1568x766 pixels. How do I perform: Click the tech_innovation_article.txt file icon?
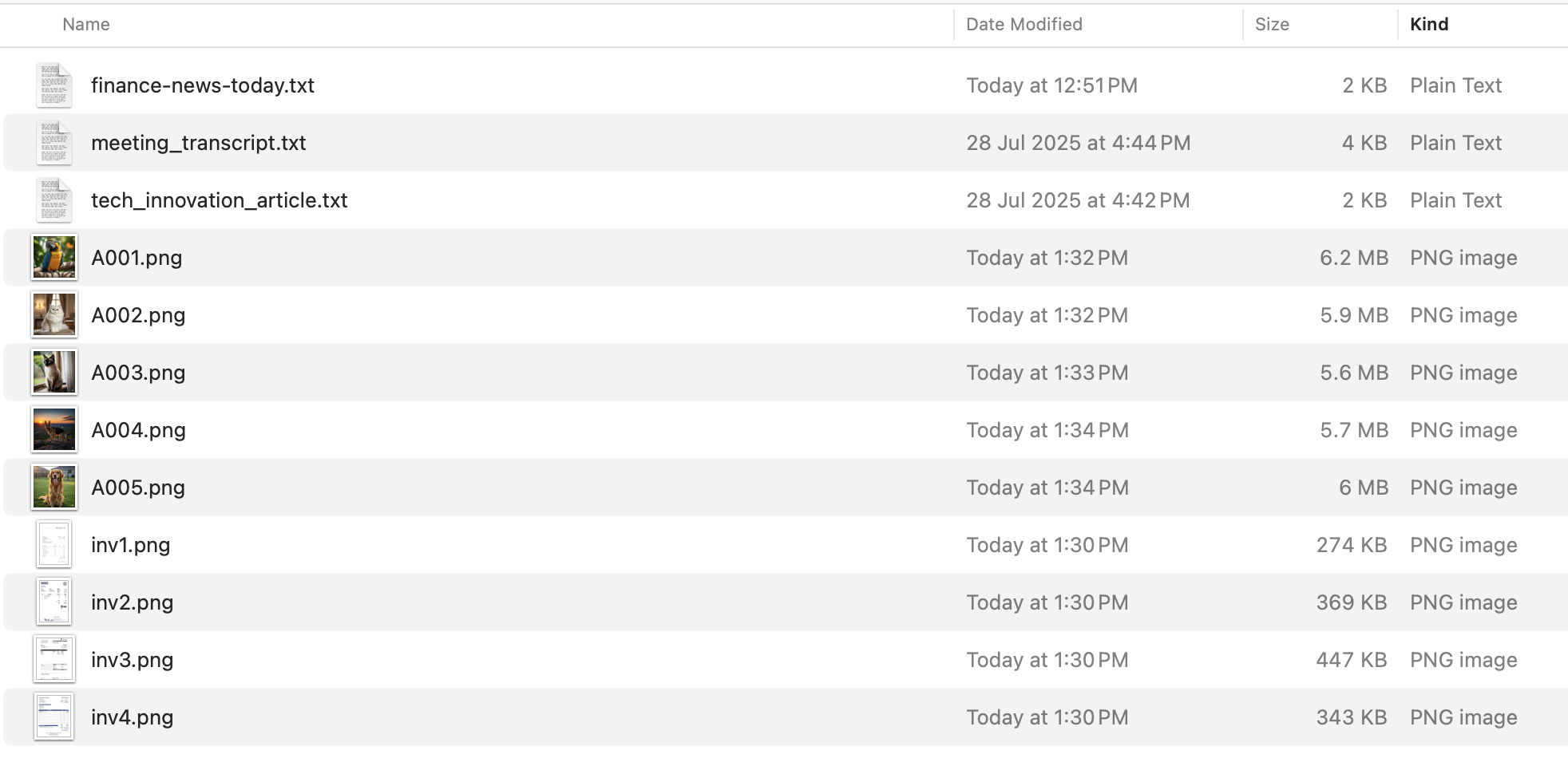54,200
